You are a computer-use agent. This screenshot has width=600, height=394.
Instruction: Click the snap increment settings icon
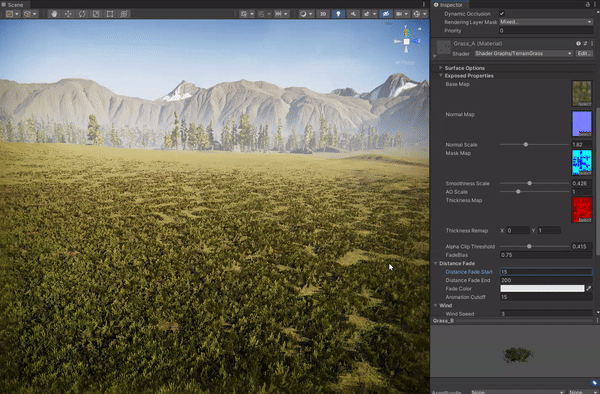click(x=278, y=14)
